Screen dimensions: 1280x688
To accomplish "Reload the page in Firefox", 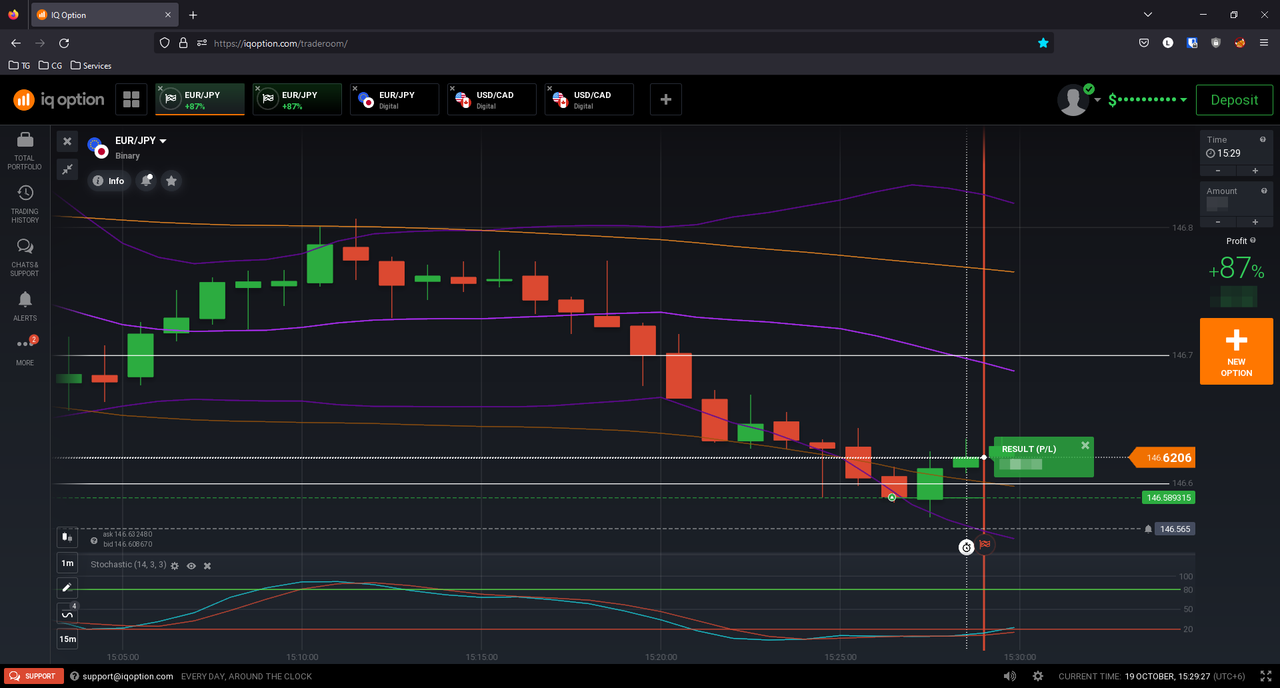I will pos(64,43).
